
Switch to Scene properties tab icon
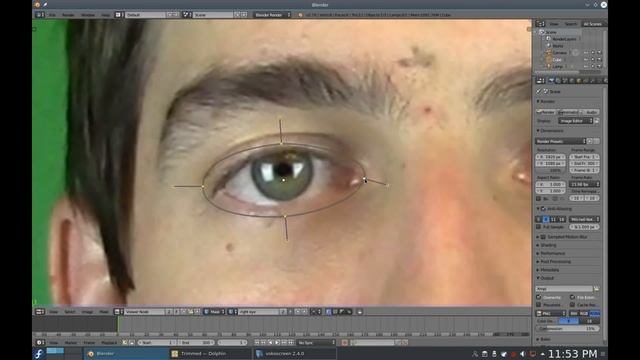pyautogui.click(x=565, y=80)
